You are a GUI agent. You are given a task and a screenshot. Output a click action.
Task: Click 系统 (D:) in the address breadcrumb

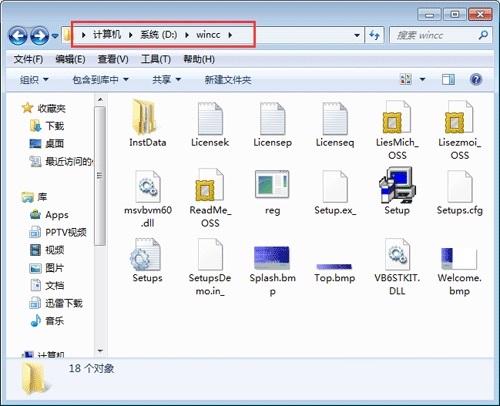[x=159, y=34]
